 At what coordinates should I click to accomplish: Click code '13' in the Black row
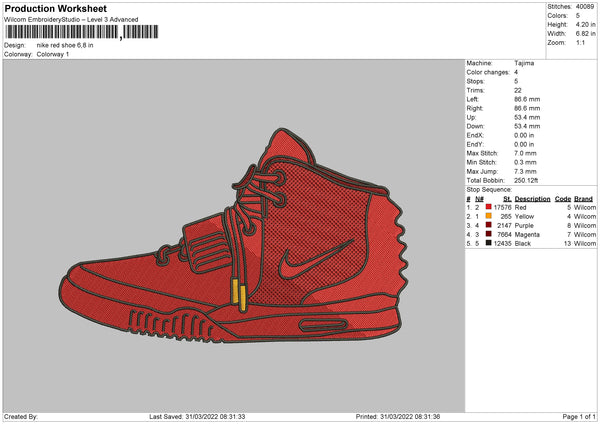(x=567, y=243)
